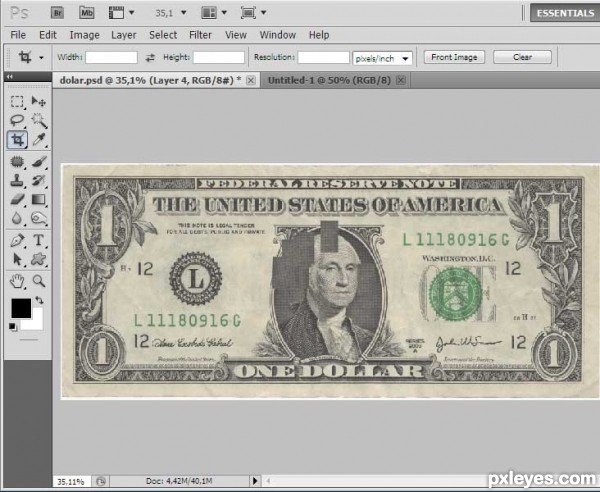Launch Mini Bridge from top bar

pyautogui.click(x=86, y=13)
